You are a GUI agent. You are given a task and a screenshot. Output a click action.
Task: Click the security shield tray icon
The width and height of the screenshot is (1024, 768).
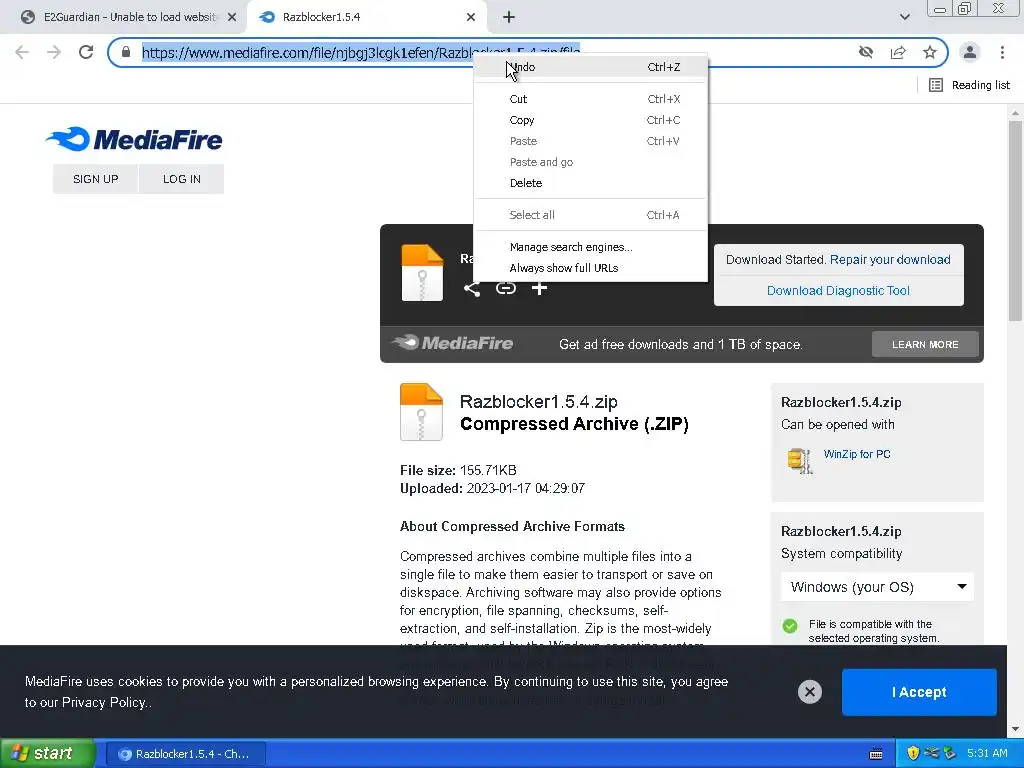coord(912,754)
